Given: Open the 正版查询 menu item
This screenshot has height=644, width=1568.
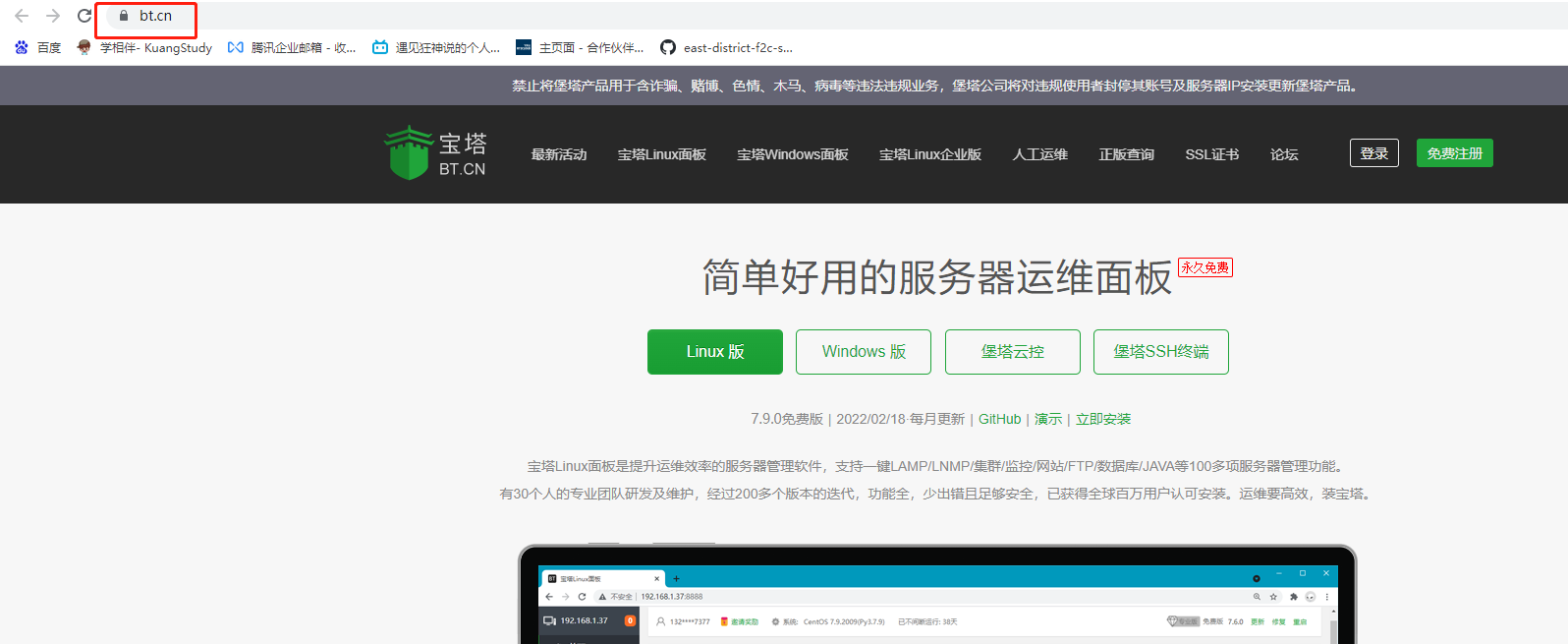Looking at the screenshot, I should coord(1127,154).
